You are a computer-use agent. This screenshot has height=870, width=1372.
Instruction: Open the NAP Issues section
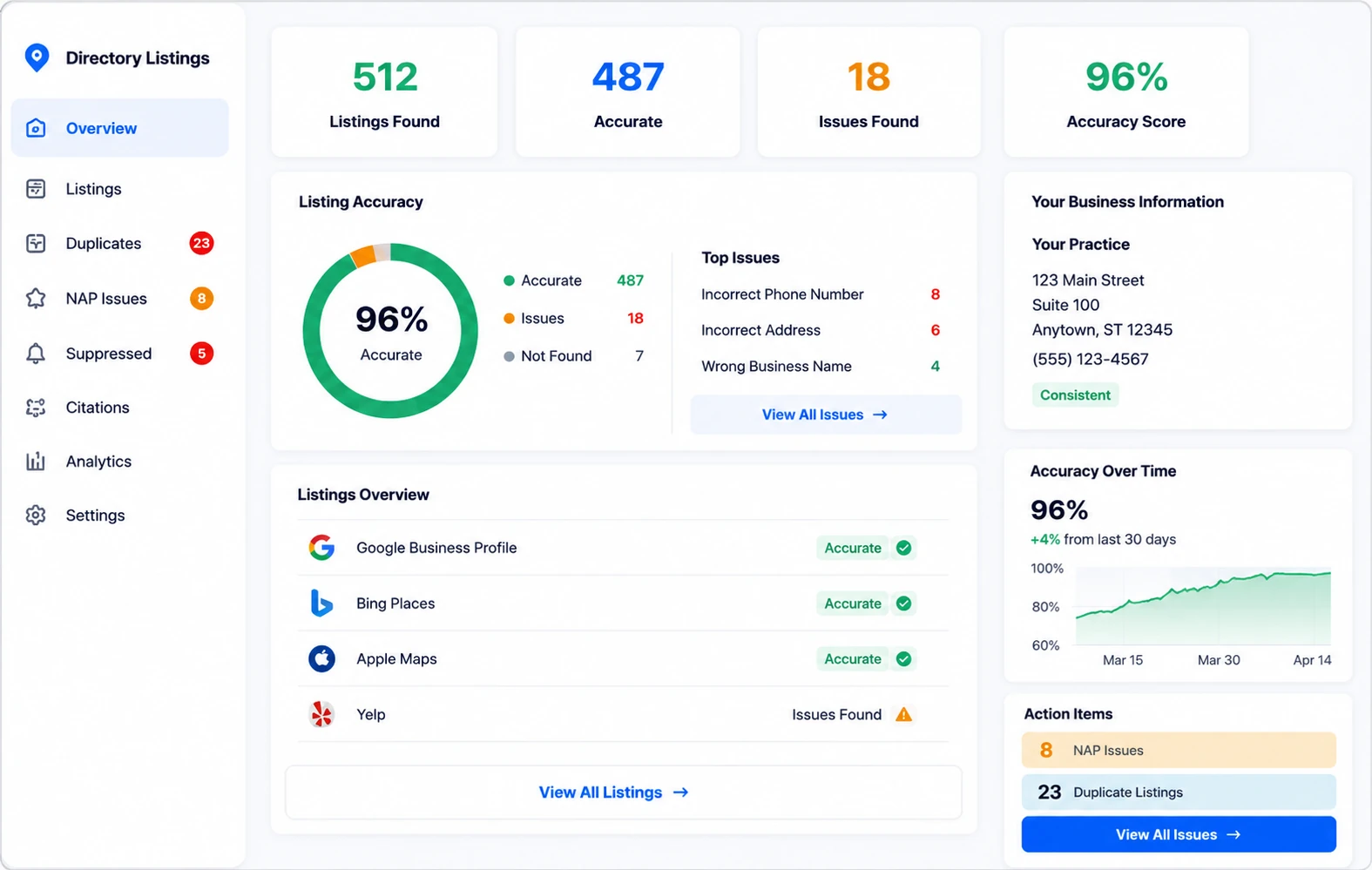pos(120,299)
